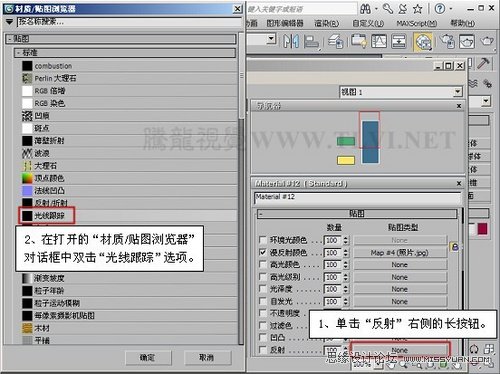The image size is (500, 374).
Task: Select the gears Systems icon
Action: coord(487,83)
